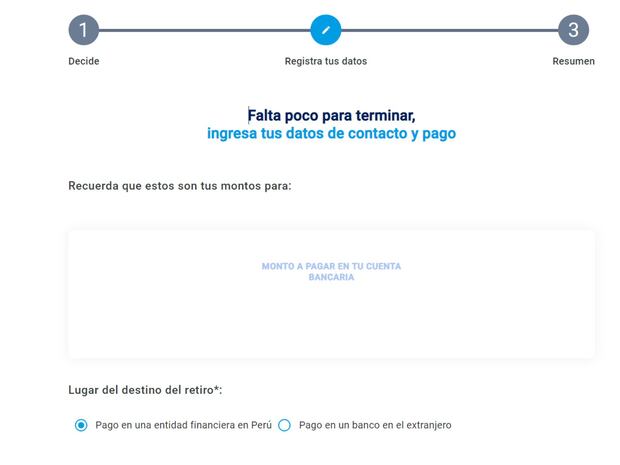Choose the Pago en un banco en el extranjero radio button

[284, 425]
